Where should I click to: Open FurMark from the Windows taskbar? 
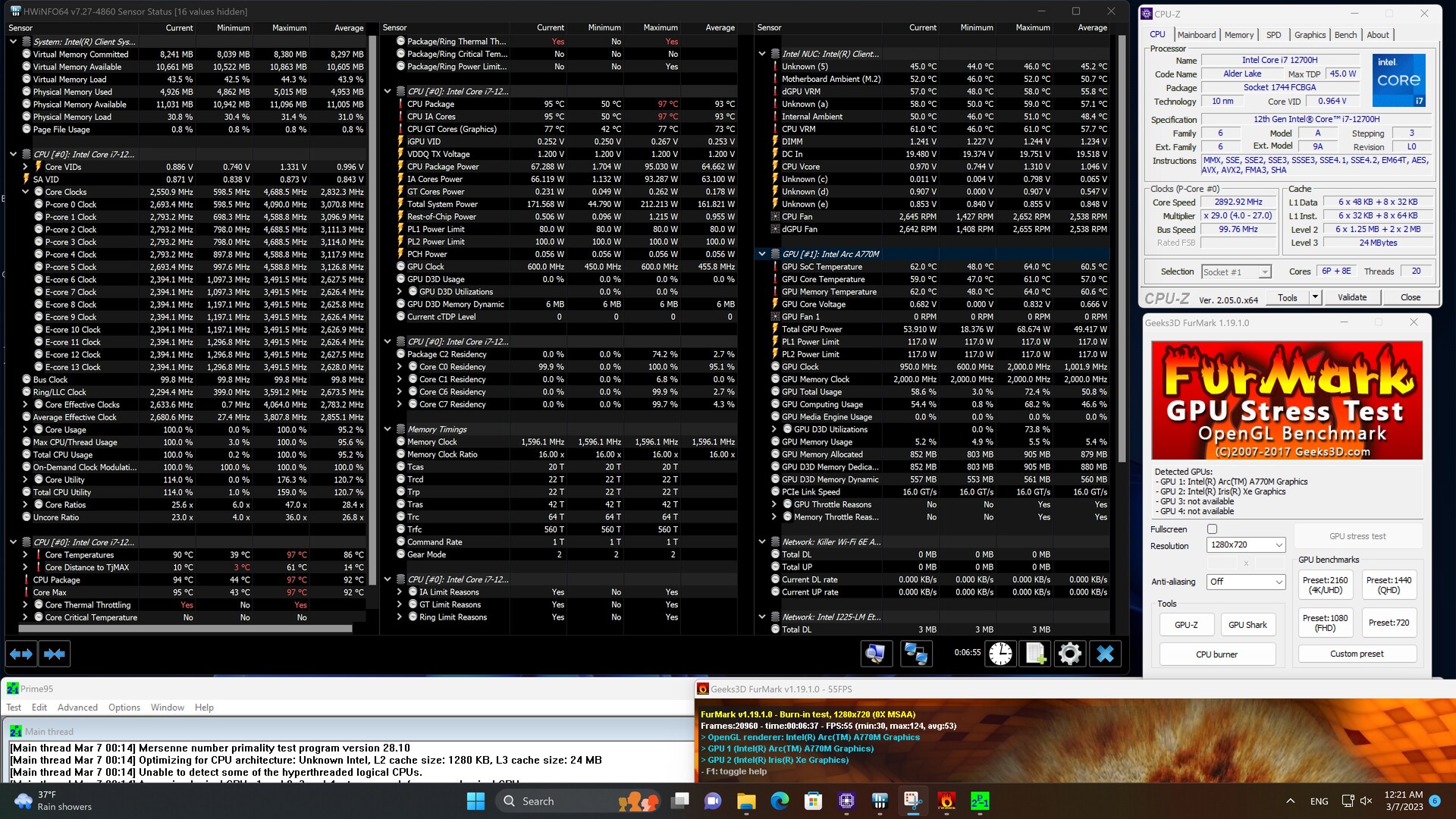946,801
